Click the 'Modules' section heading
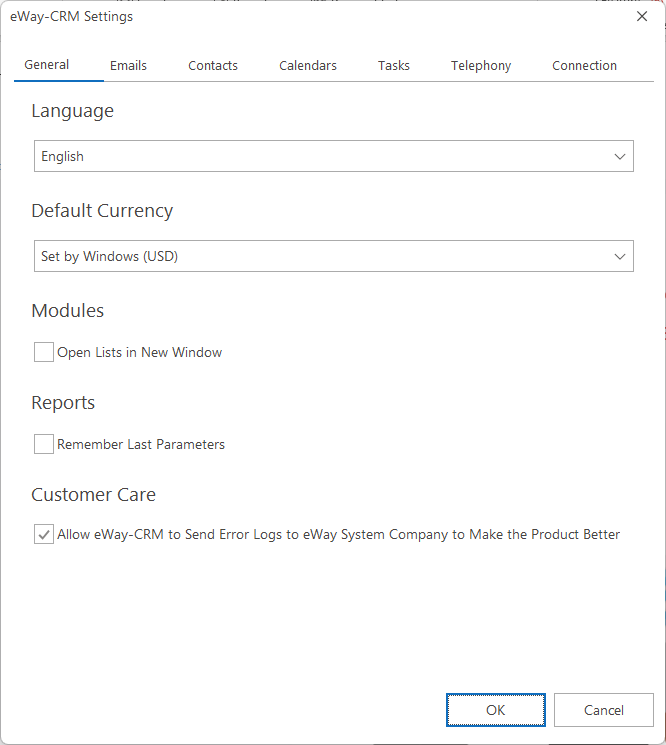 point(67,311)
